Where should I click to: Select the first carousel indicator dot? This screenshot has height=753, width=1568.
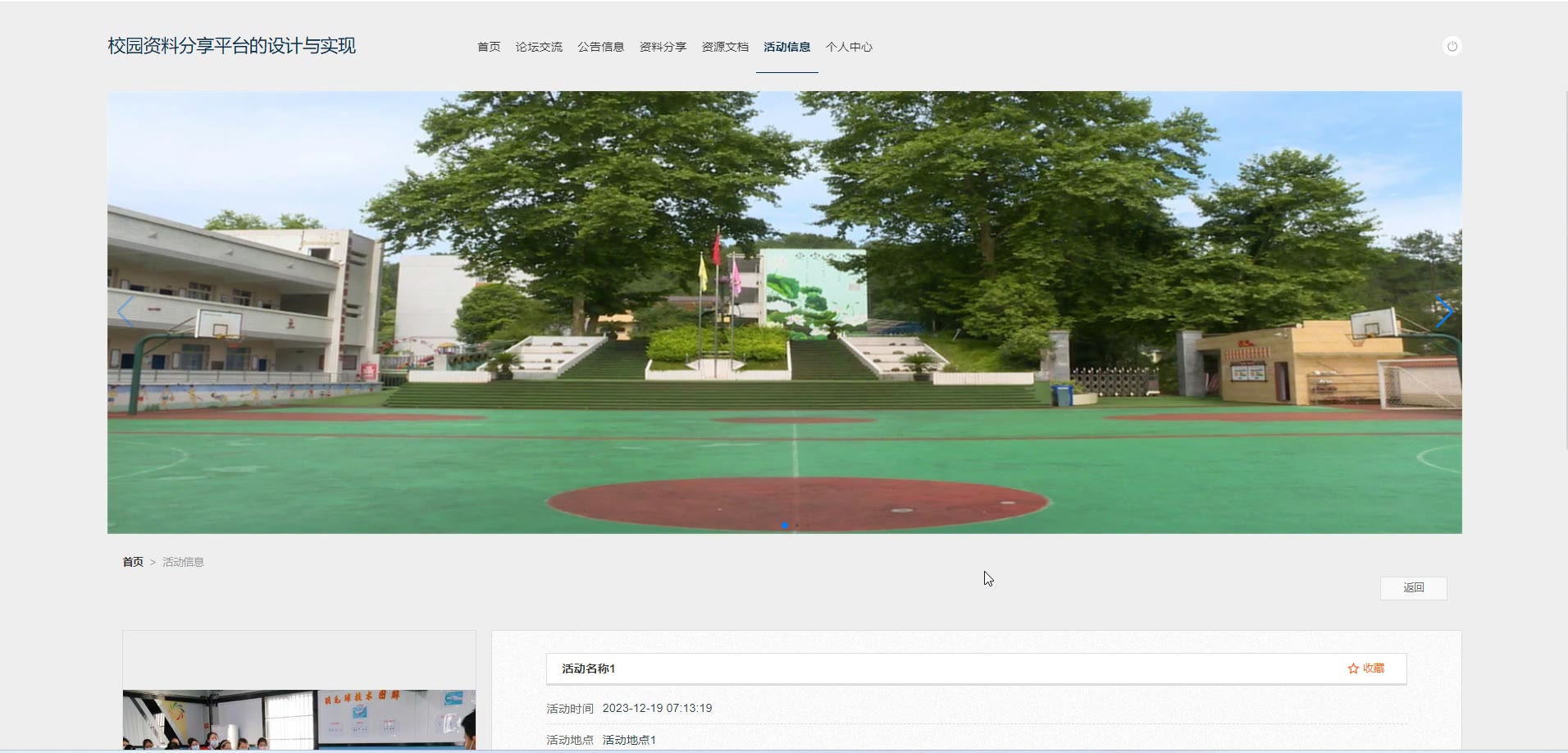(785, 525)
